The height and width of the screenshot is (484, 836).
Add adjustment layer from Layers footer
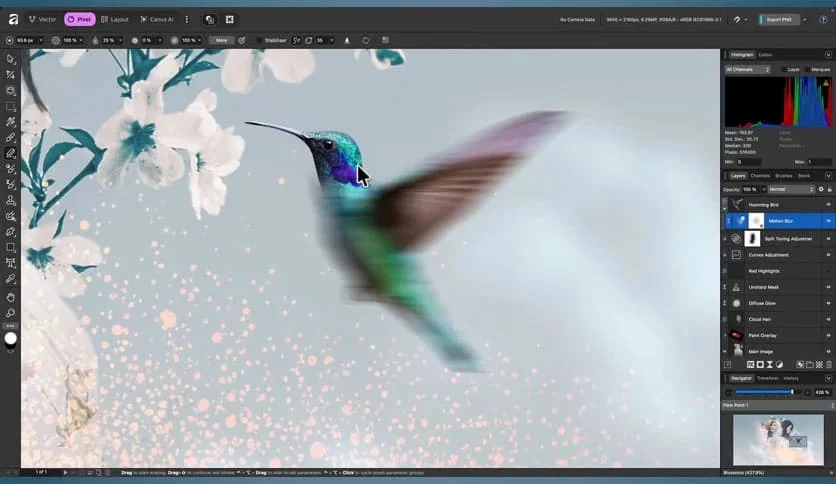click(779, 365)
